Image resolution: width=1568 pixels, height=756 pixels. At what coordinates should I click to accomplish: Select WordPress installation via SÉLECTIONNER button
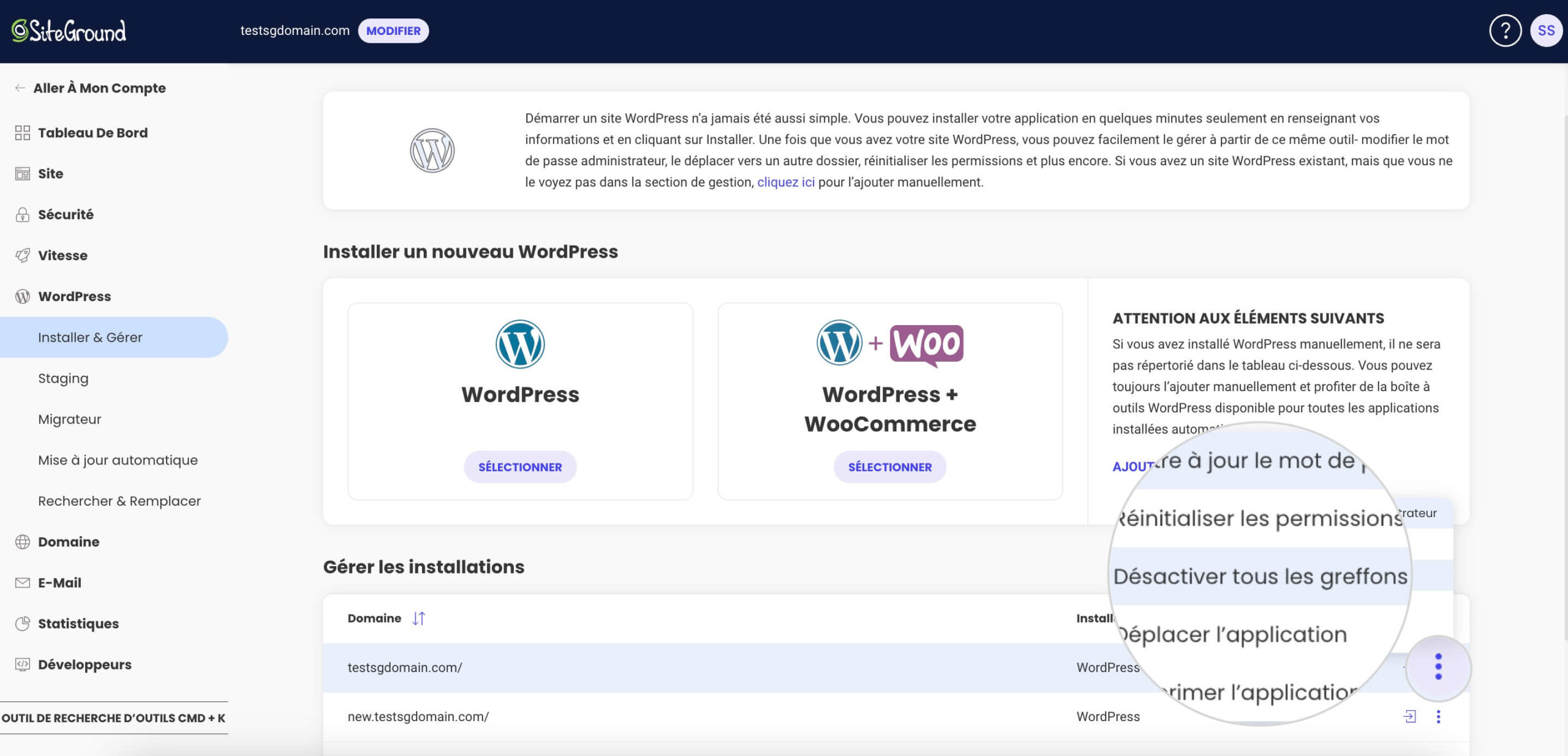pos(520,467)
